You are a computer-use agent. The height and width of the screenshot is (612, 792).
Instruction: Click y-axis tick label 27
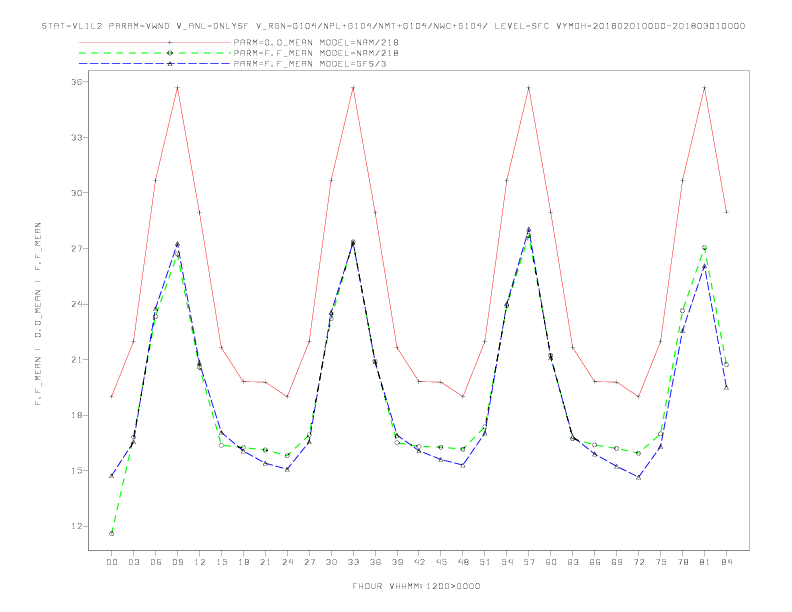click(x=76, y=248)
